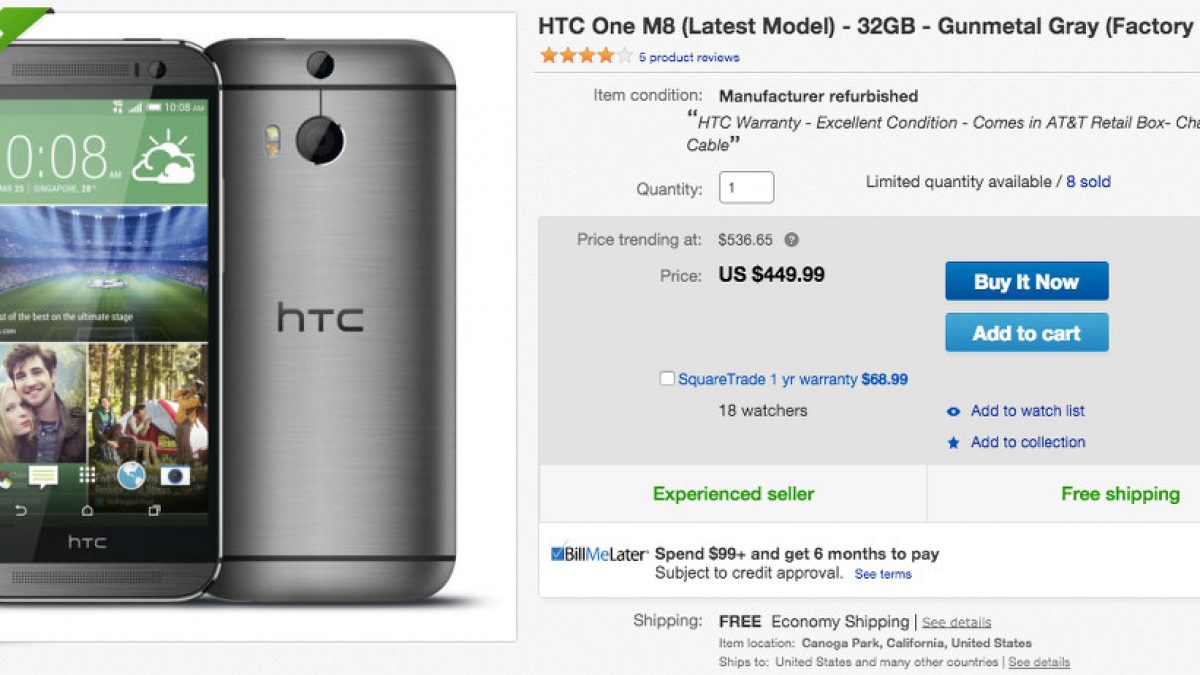The height and width of the screenshot is (675, 1200).
Task: Click the help icon beside Price trending
Action: (x=791, y=240)
